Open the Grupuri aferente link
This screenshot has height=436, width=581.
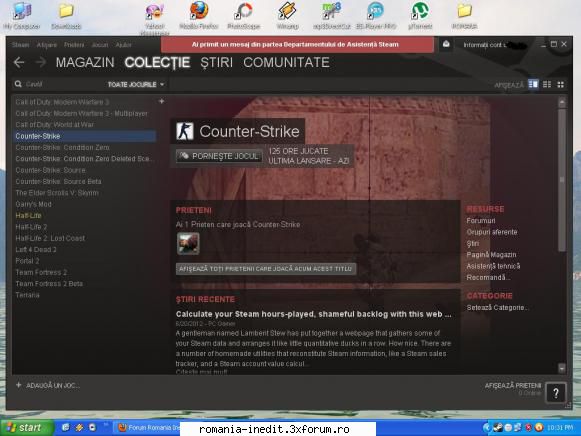click(492, 232)
